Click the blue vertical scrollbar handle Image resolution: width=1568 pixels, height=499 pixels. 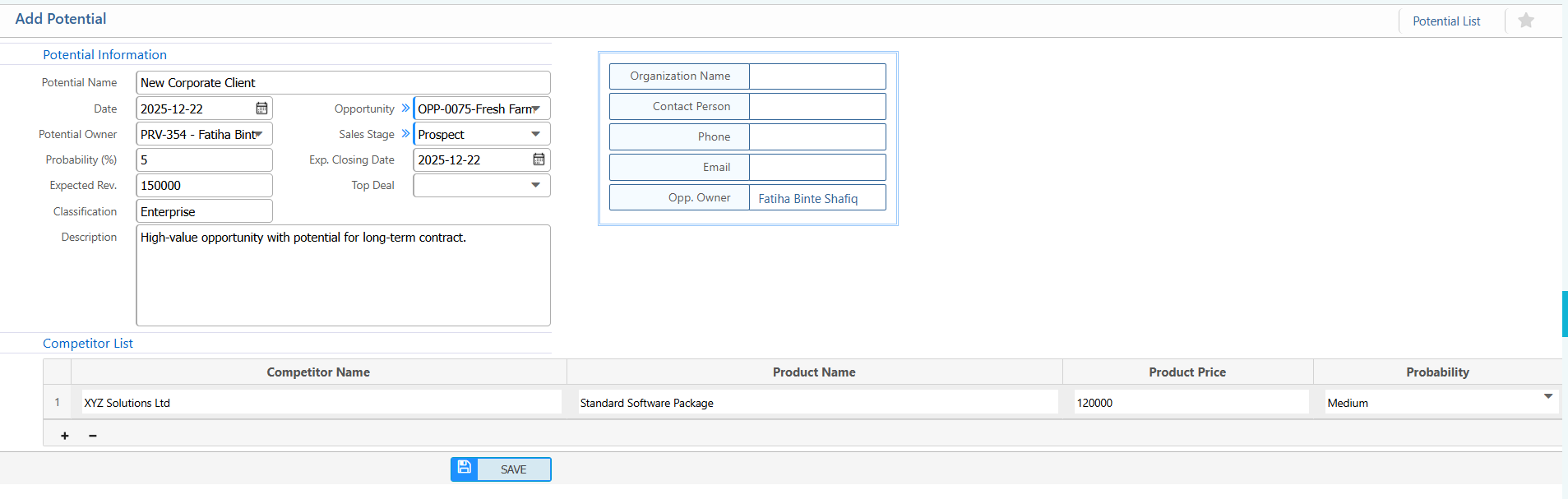point(1565,314)
